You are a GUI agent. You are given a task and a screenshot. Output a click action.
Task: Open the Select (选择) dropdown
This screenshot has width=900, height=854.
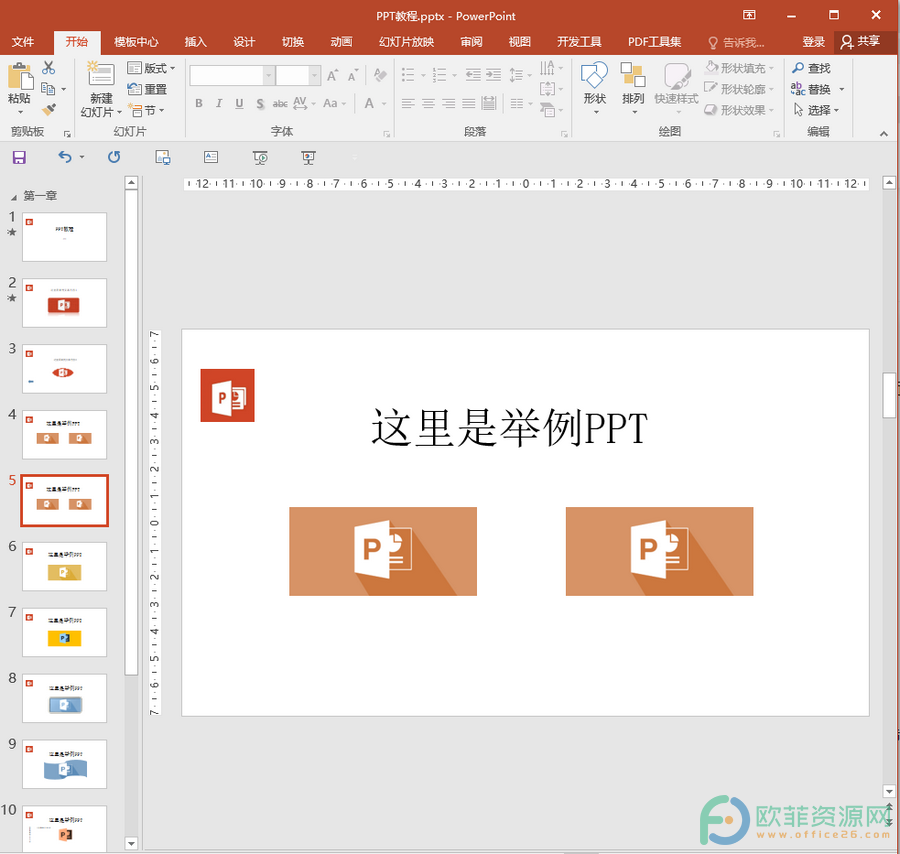[x=816, y=110]
